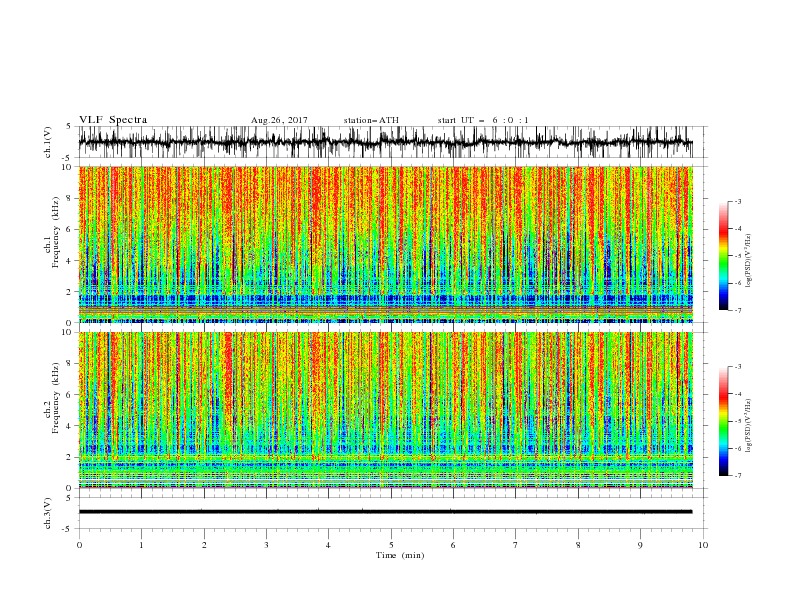Viewport: 792px width, 612px height.
Task: Click the "ch.1(V)" waveform axis label
Action: [x=48, y=141]
